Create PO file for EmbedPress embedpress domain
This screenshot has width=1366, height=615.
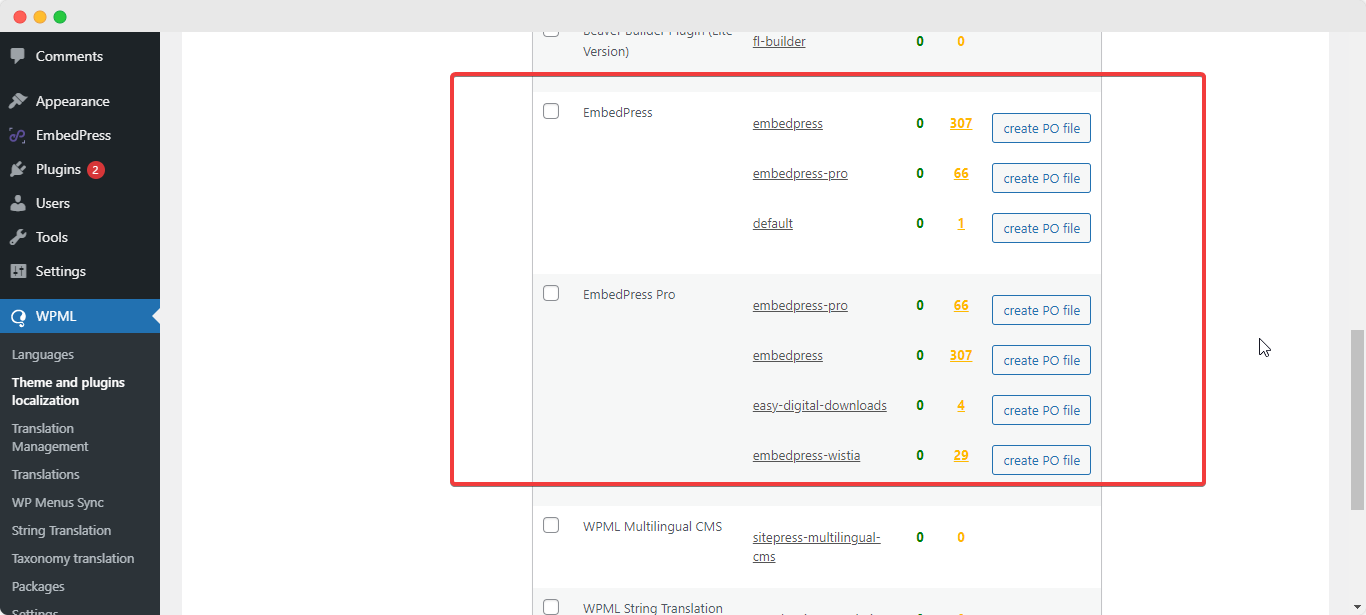click(x=1041, y=128)
